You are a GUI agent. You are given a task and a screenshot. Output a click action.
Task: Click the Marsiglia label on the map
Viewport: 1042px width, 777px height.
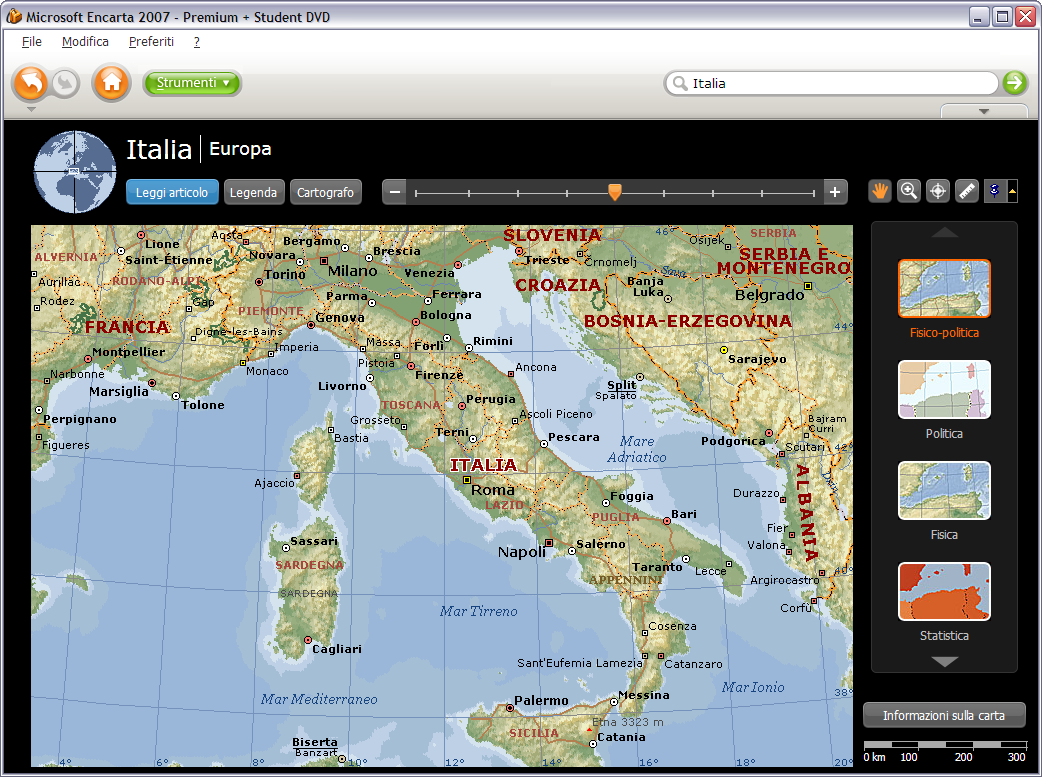pos(119,391)
